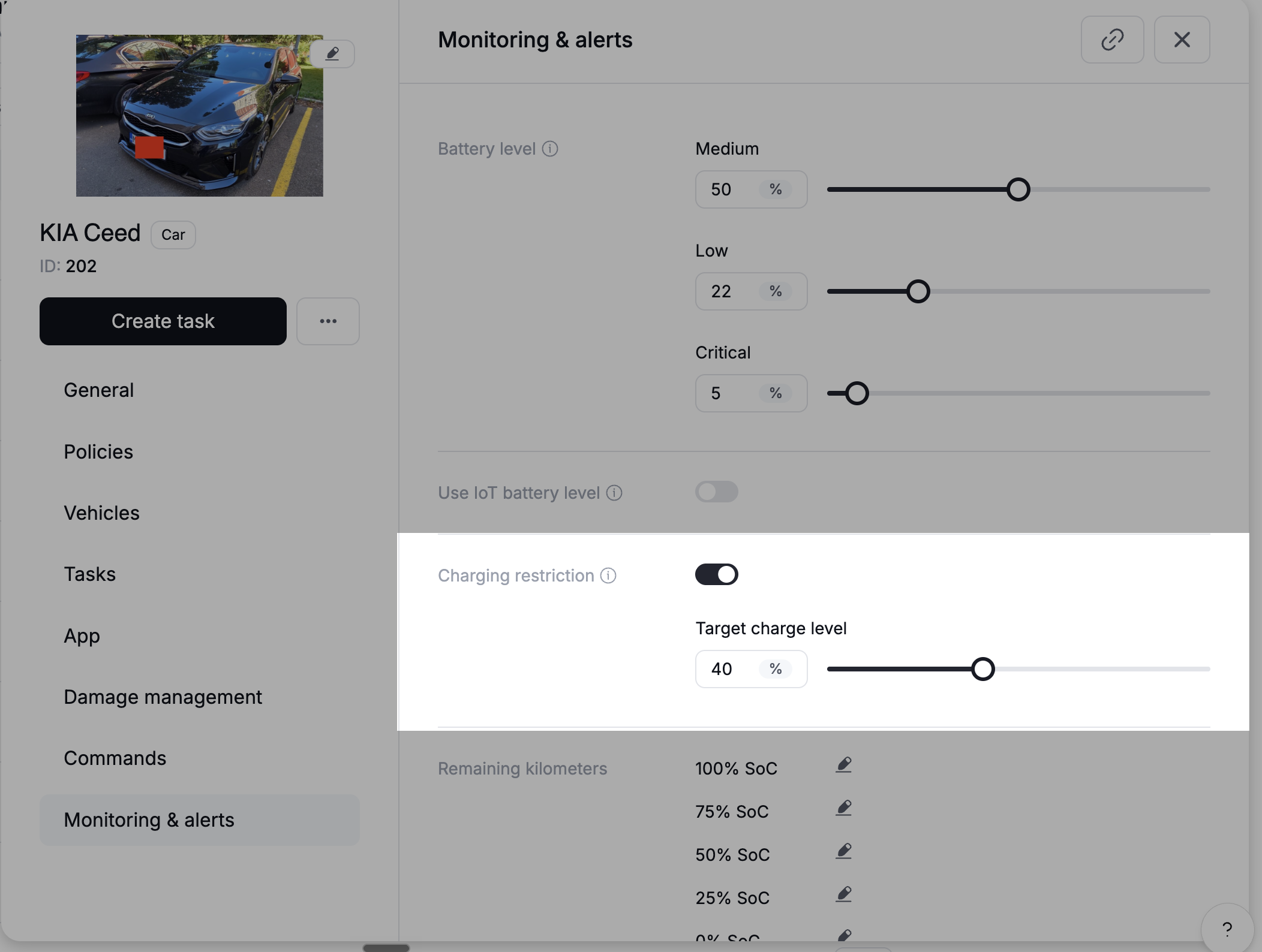Viewport: 1262px width, 952px height.
Task: Close the Monitoring & alerts panel
Action: [x=1182, y=40]
